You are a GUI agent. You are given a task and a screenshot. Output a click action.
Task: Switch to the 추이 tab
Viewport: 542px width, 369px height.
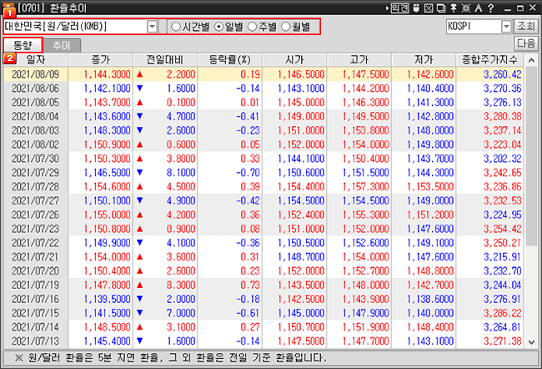[62, 45]
